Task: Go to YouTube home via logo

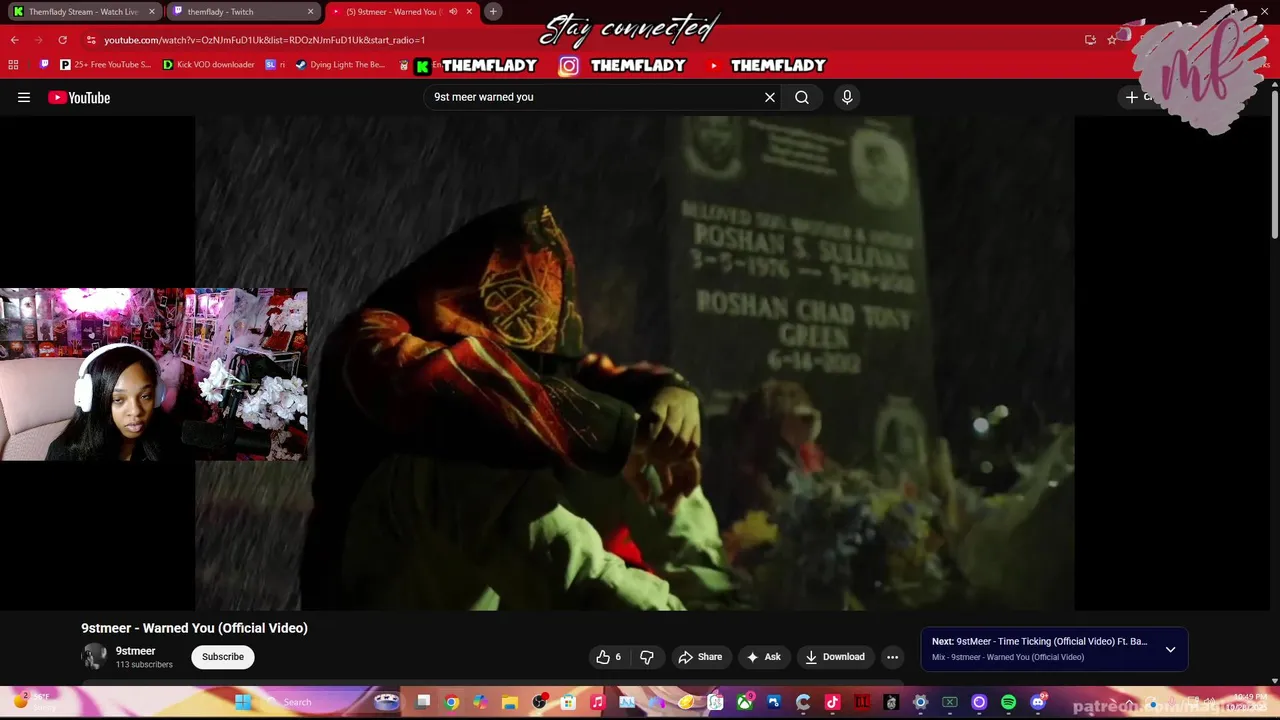Action: tap(79, 97)
